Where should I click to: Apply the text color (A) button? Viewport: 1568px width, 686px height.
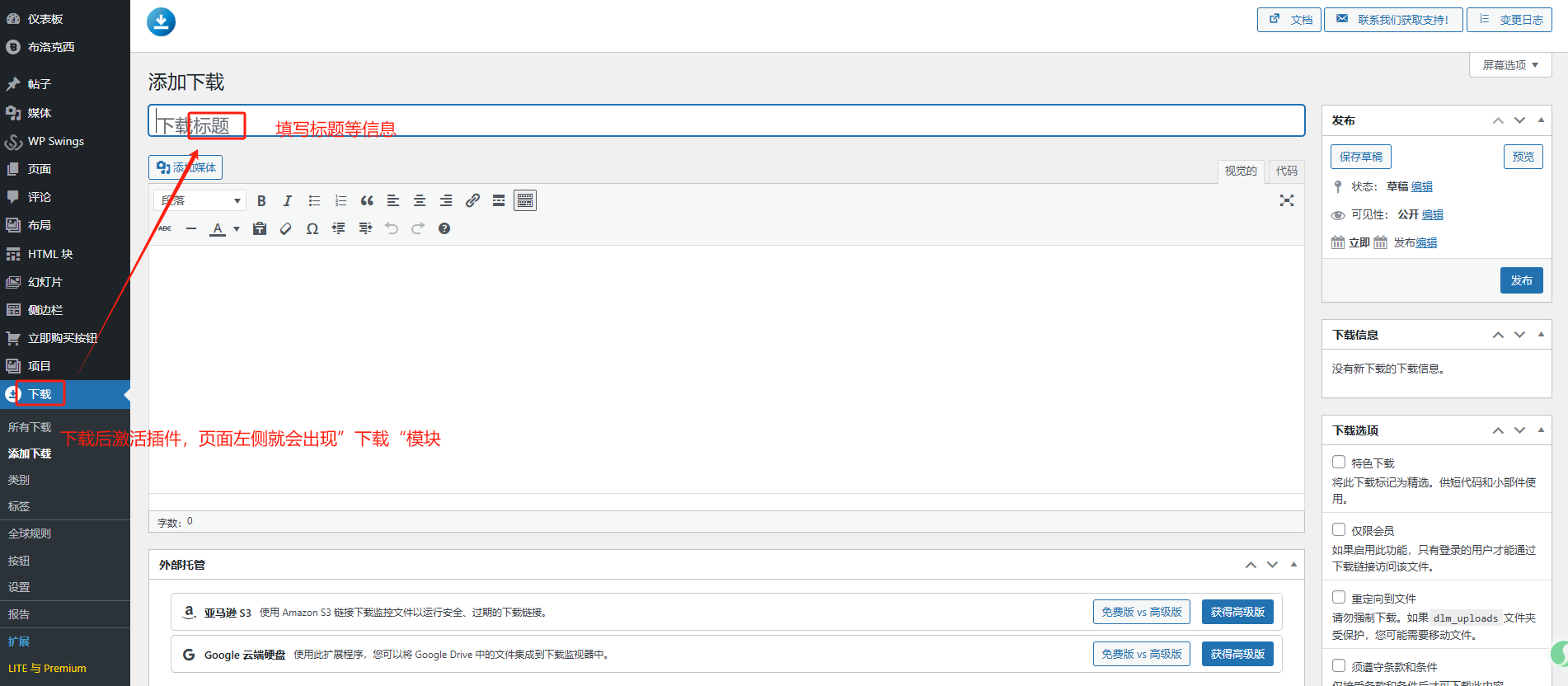[x=218, y=228]
